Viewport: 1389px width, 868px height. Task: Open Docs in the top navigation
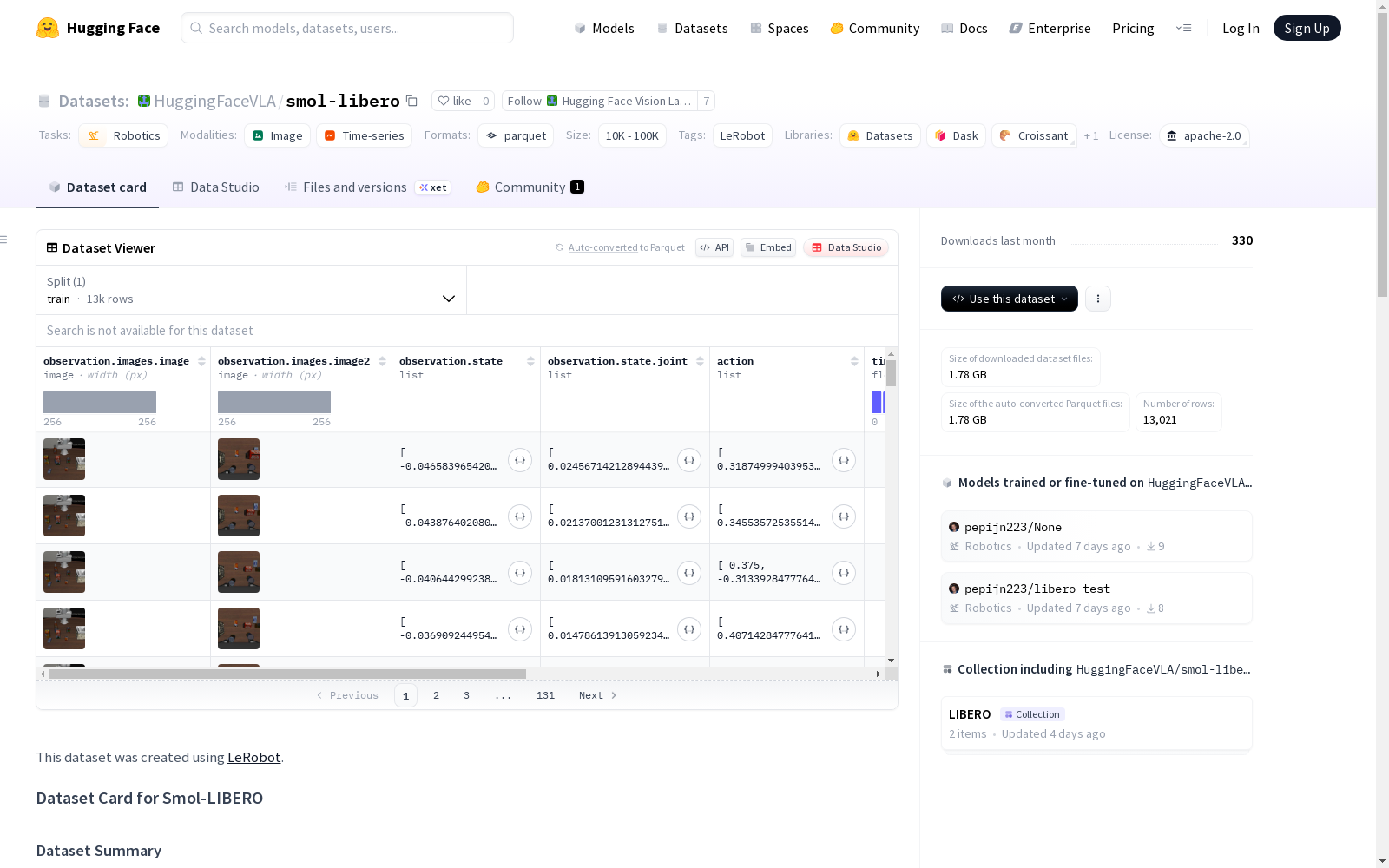[964, 28]
